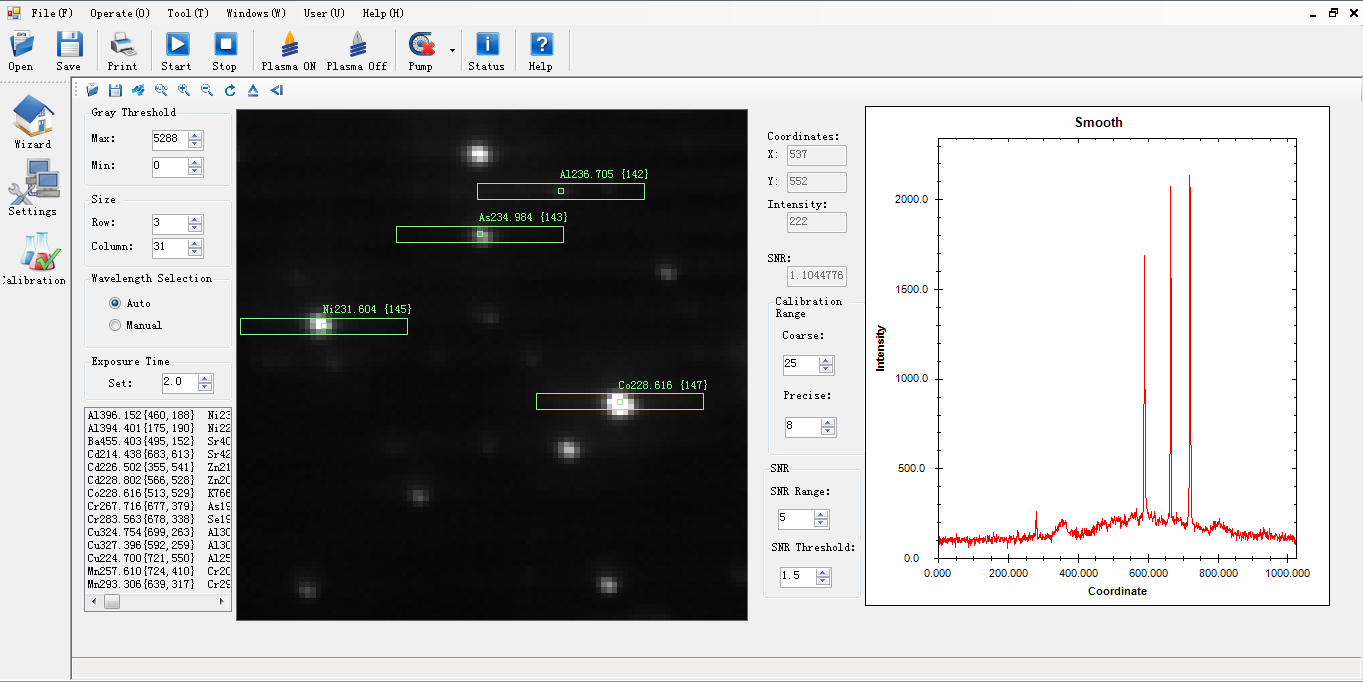This screenshot has width=1363, height=682.
Task: Click the Gray Threshold Max input field
Action: (x=170, y=139)
